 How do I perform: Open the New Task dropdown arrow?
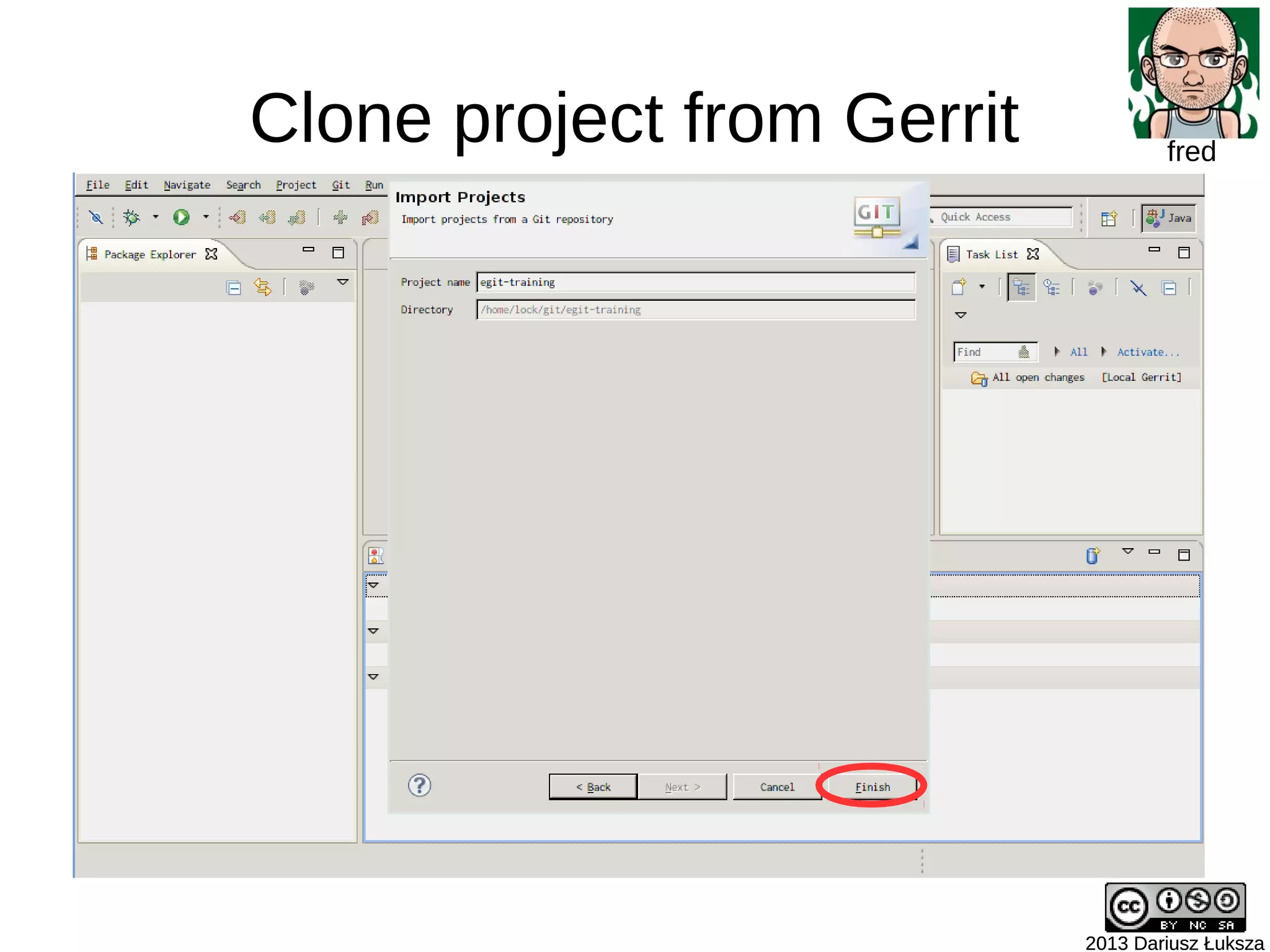tap(982, 287)
